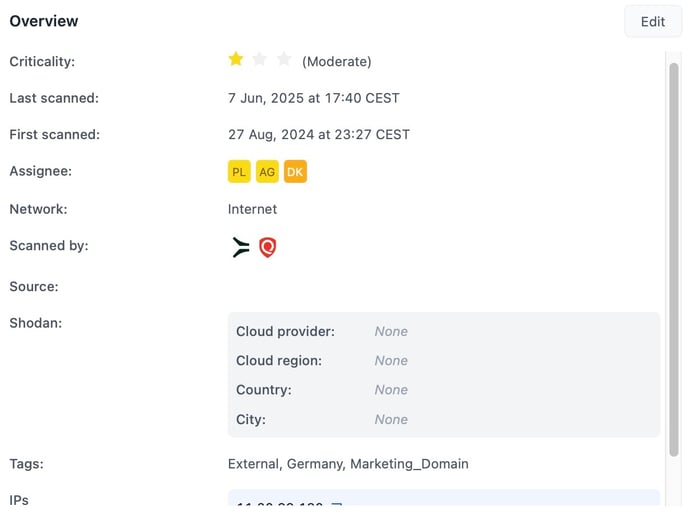Click the Tags value External, Germany, Marketing_Domain
Viewport: 688px width, 515px height.
[348, 464]
